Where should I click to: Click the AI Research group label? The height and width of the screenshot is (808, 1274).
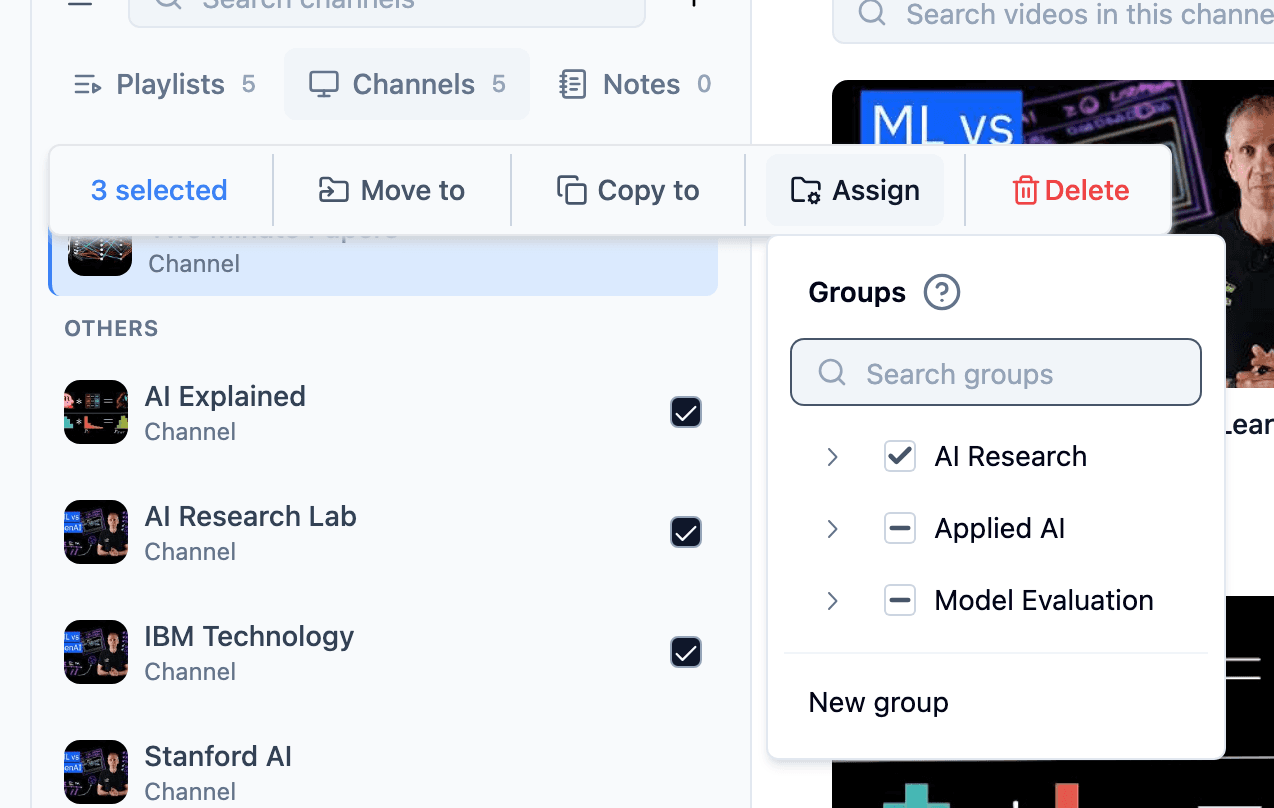click(x=1010, y=457)
